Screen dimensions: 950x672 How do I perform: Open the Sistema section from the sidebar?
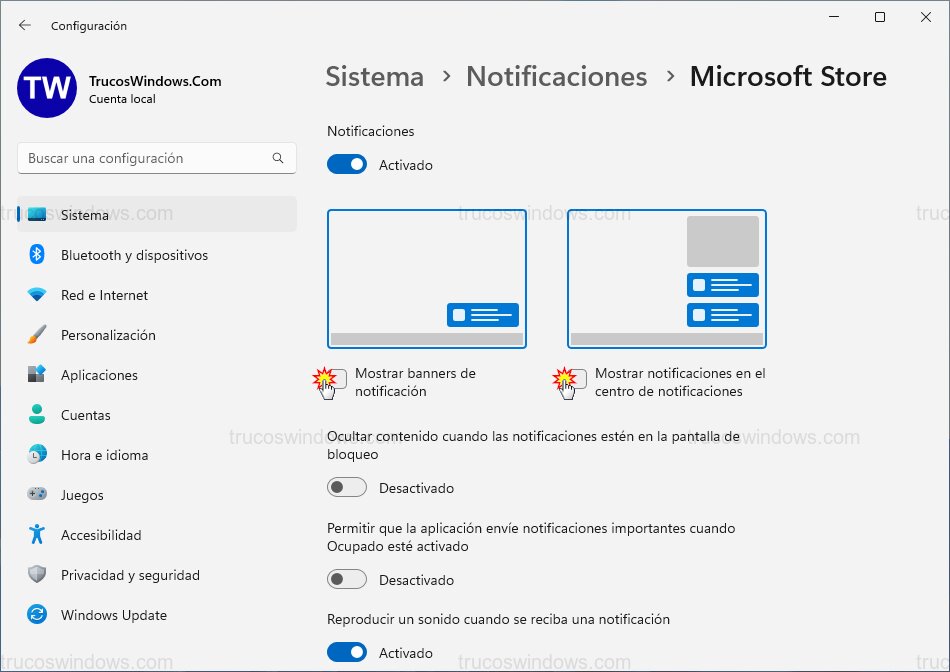pyautogui.click(x=37, y=214)
